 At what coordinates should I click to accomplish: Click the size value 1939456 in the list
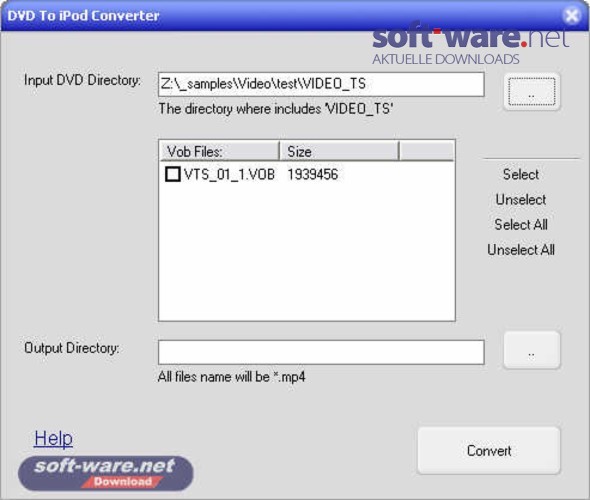(x=313, y=175)
